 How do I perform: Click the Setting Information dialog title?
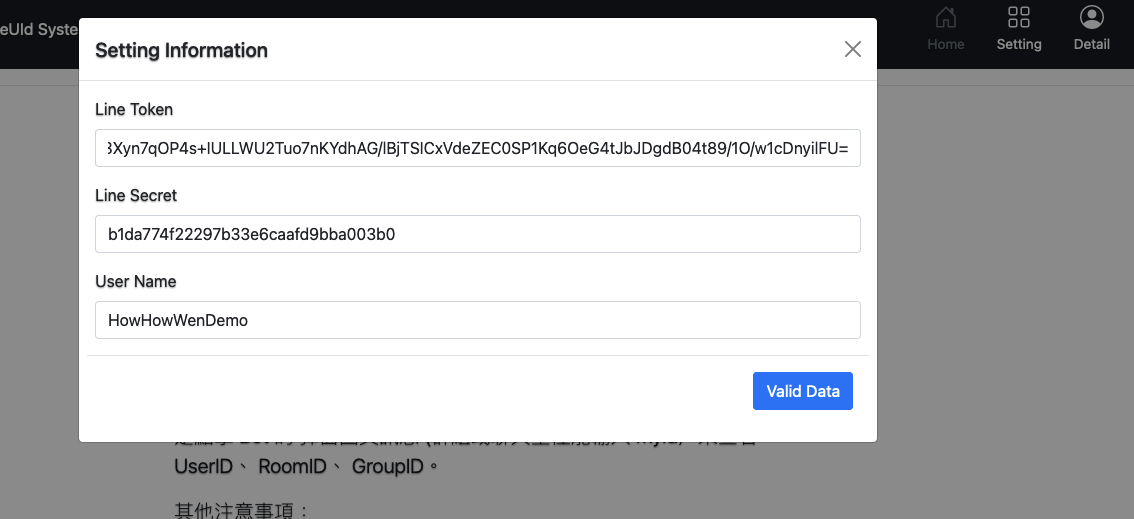[x=182, y=51]
